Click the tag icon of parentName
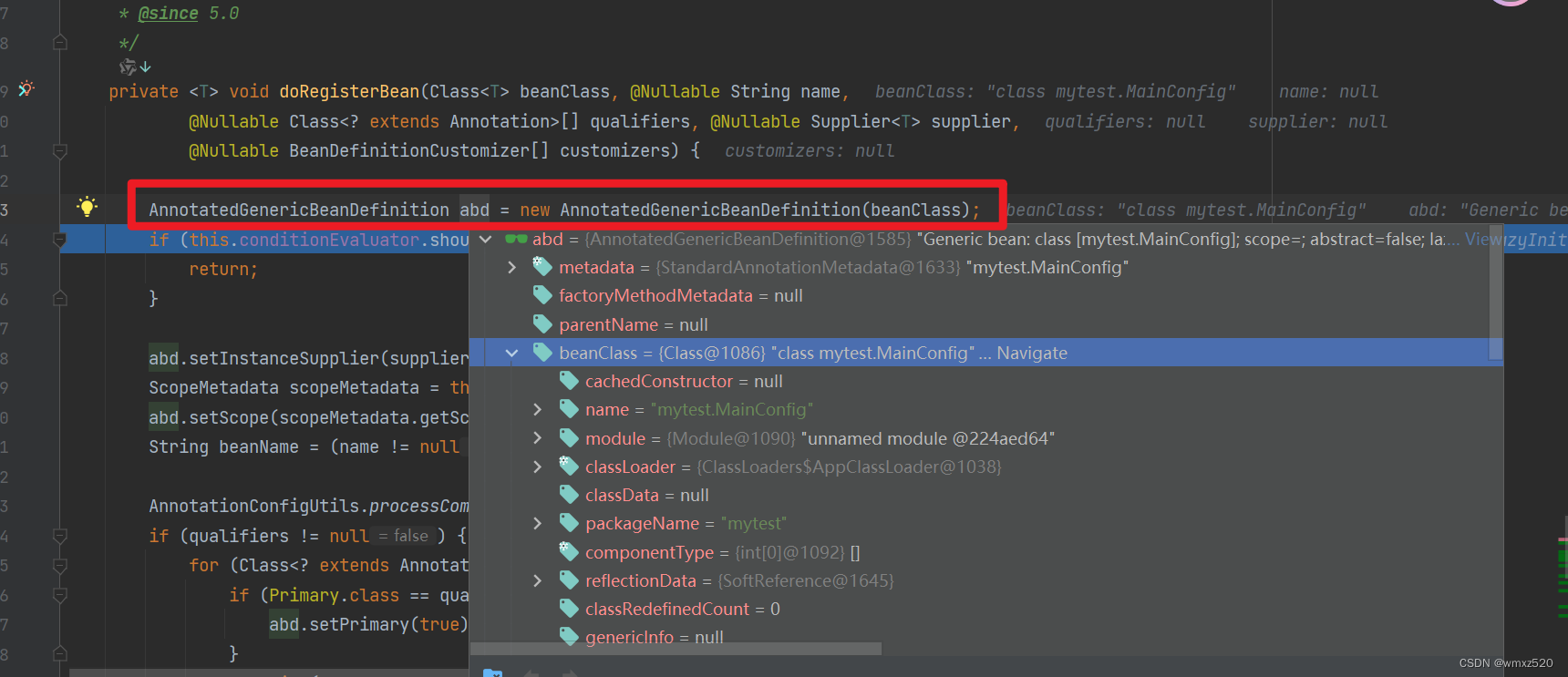 pyautogui.click(x=542, y=323)
